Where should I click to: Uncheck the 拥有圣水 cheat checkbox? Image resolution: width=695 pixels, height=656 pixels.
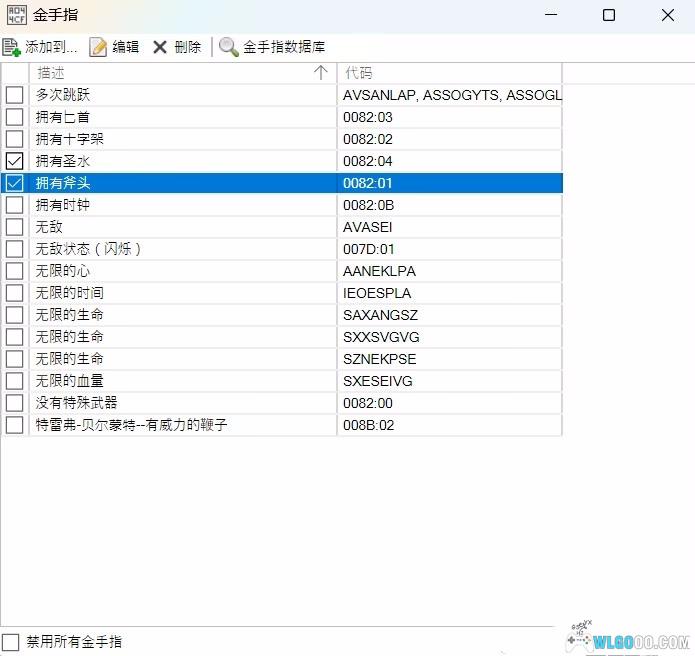pos(15,161)
